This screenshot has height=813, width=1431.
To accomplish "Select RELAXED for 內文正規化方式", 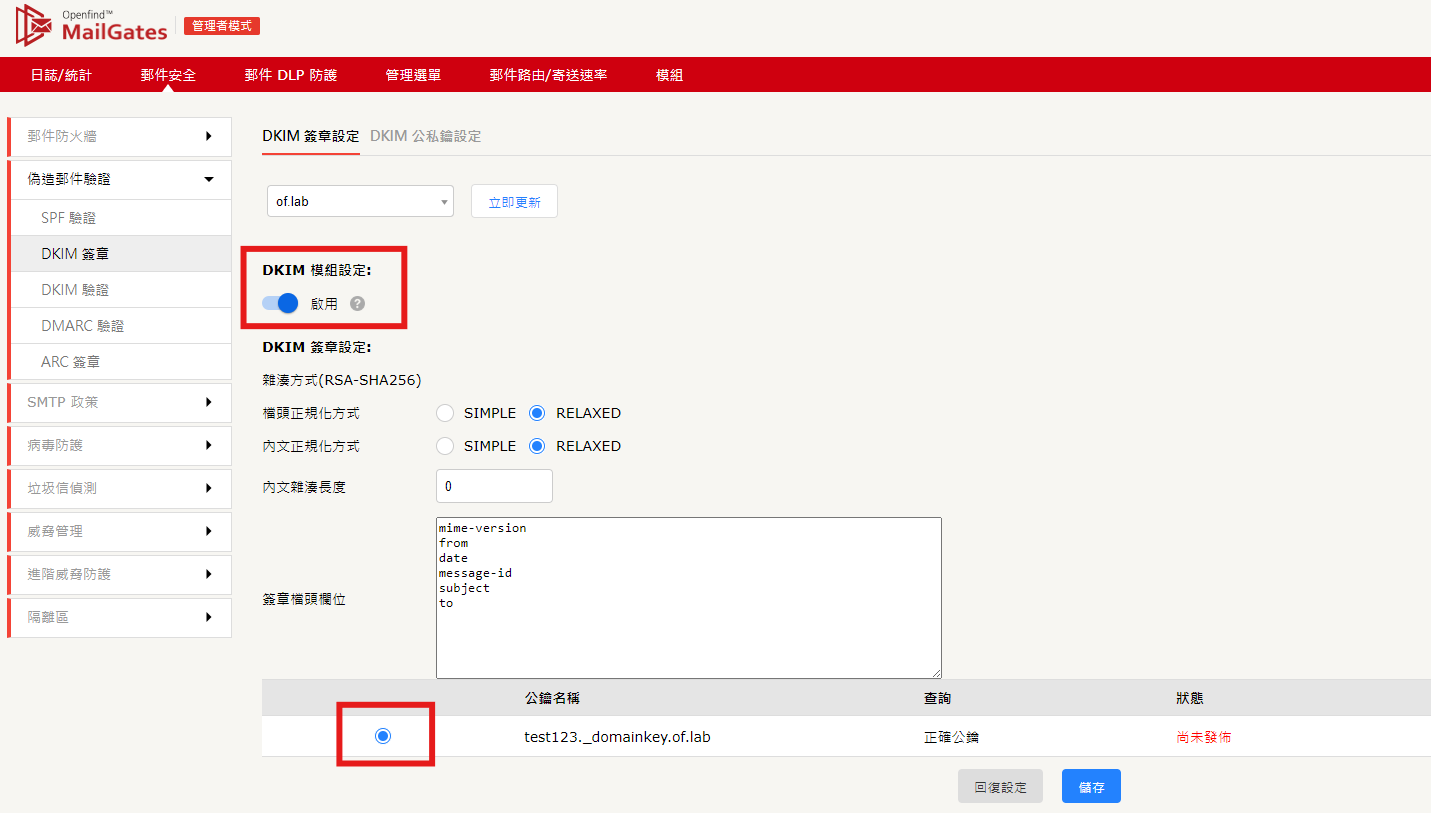I will [x=536, y=445].
